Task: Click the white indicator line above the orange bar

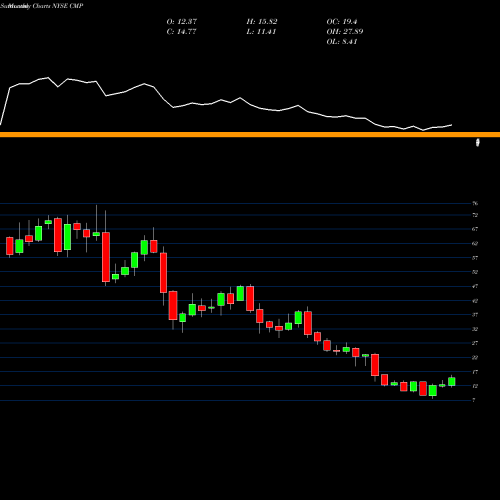Action: click(x=226, y=104)
